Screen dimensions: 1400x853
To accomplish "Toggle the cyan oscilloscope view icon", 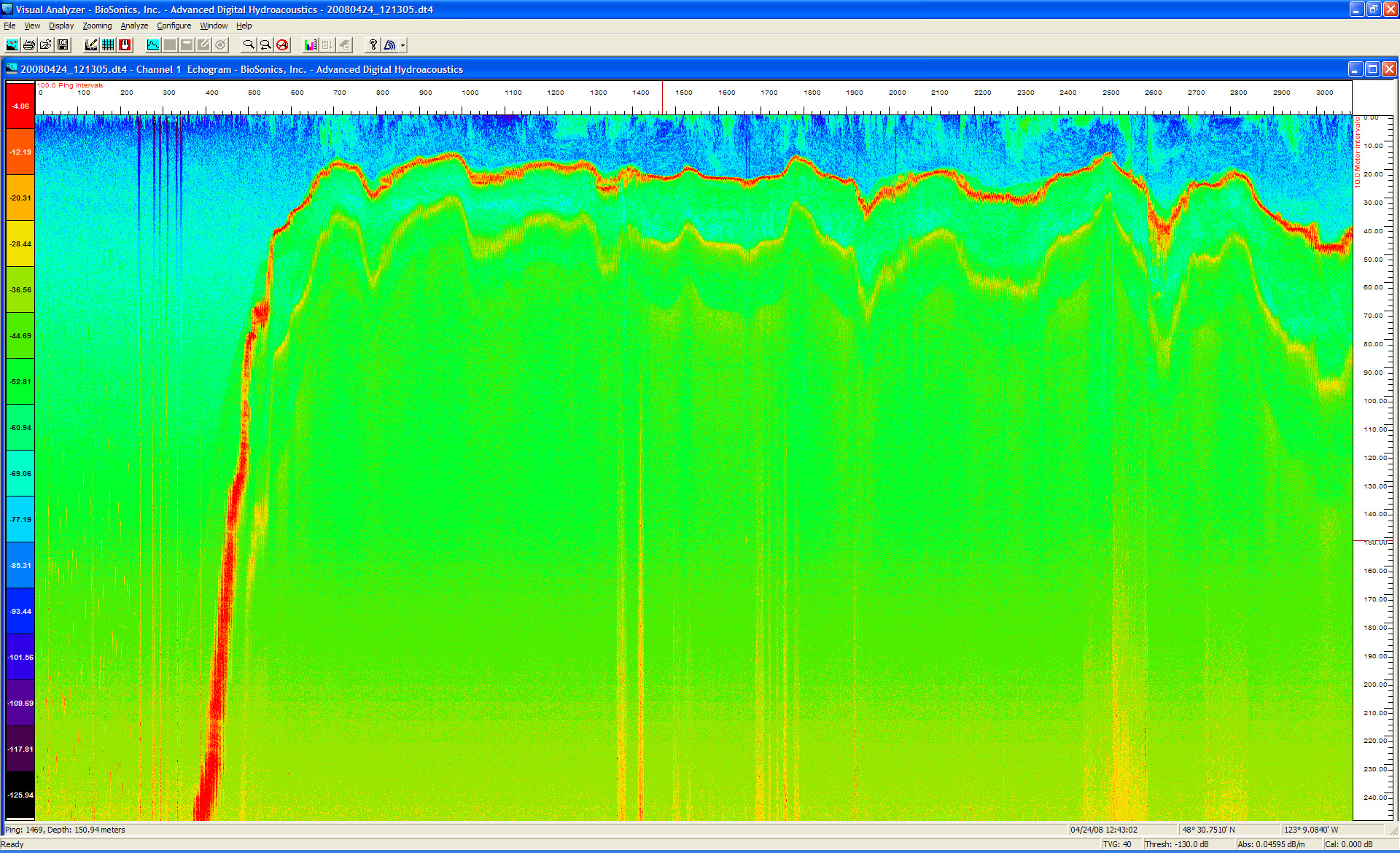I will [153, 45].
